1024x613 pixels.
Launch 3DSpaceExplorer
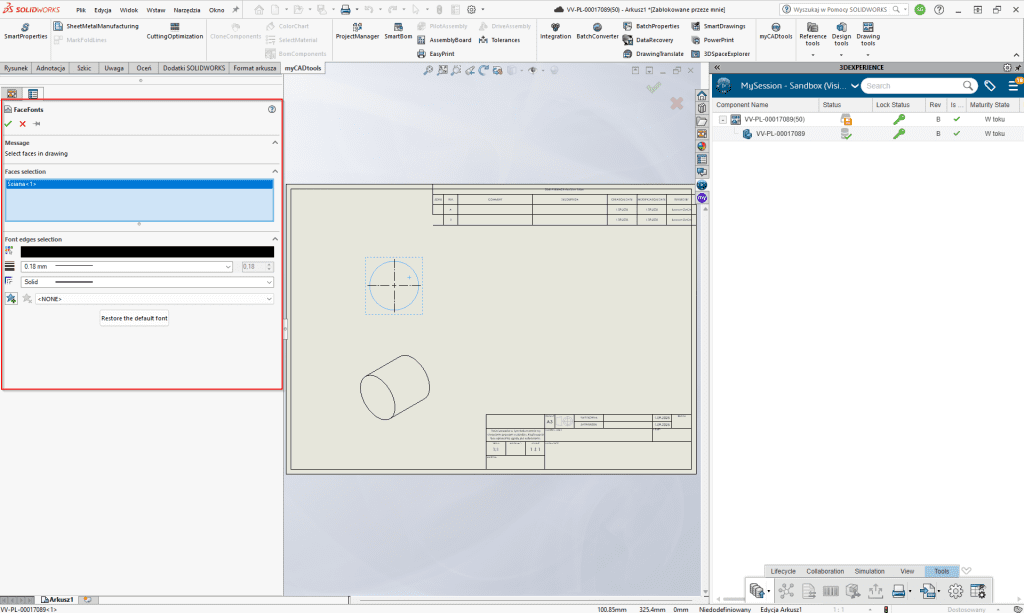(720, 54)
